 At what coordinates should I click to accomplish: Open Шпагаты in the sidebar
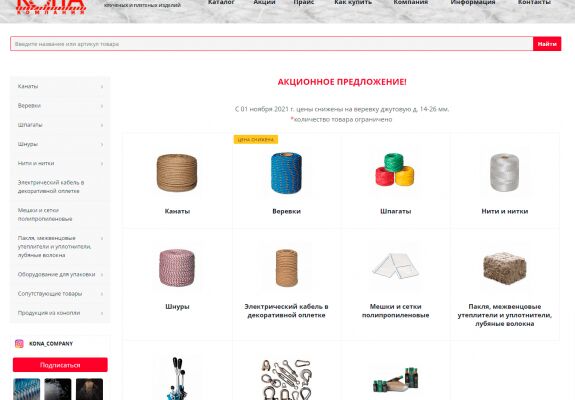pos(30,125)
